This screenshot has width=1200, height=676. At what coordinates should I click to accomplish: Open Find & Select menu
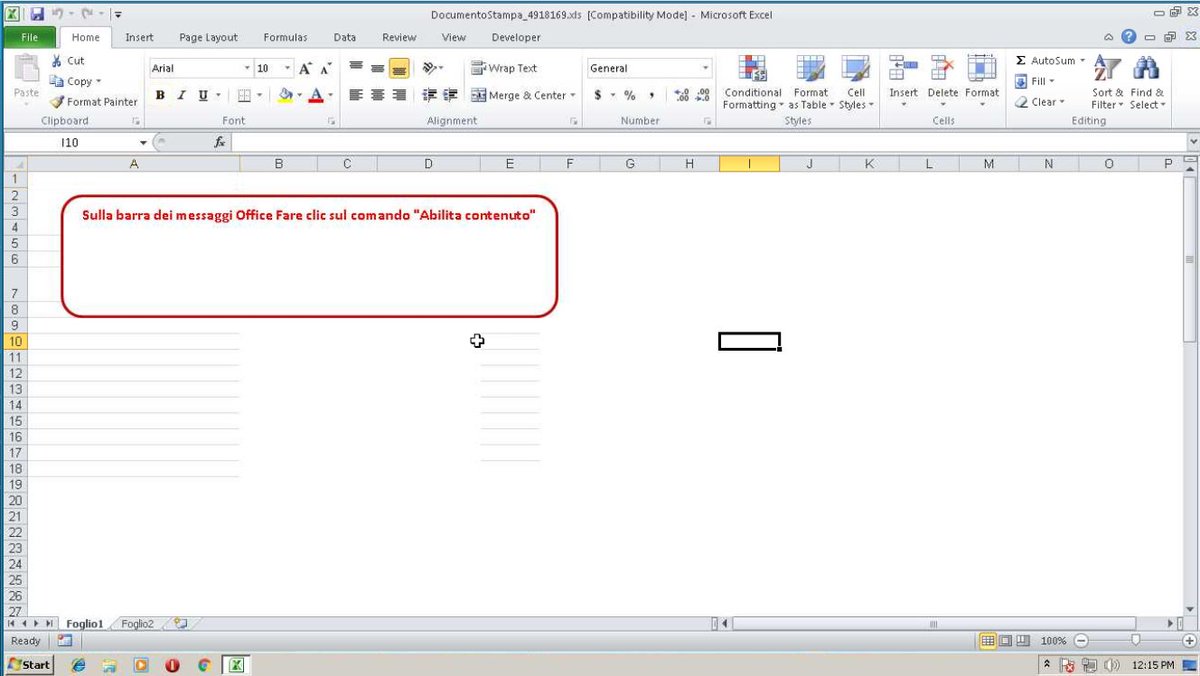coord(1147,82)
